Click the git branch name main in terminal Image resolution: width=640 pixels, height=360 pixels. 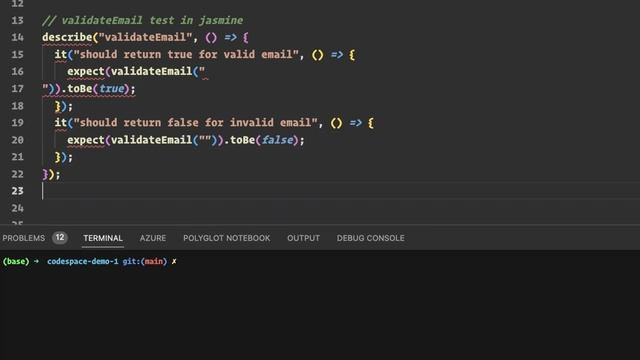[x=154, y=261]
